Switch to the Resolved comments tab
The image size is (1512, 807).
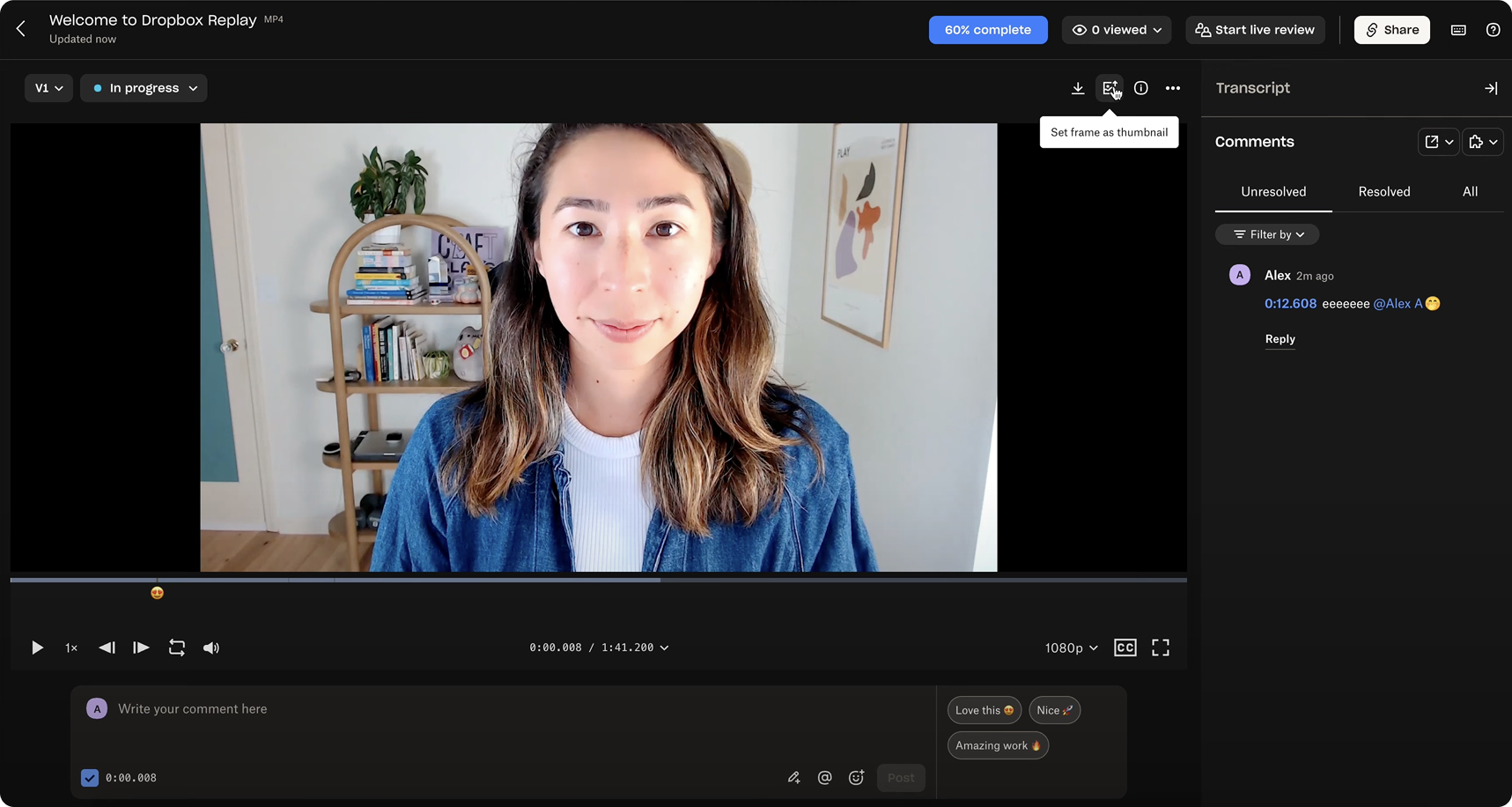1383,191
